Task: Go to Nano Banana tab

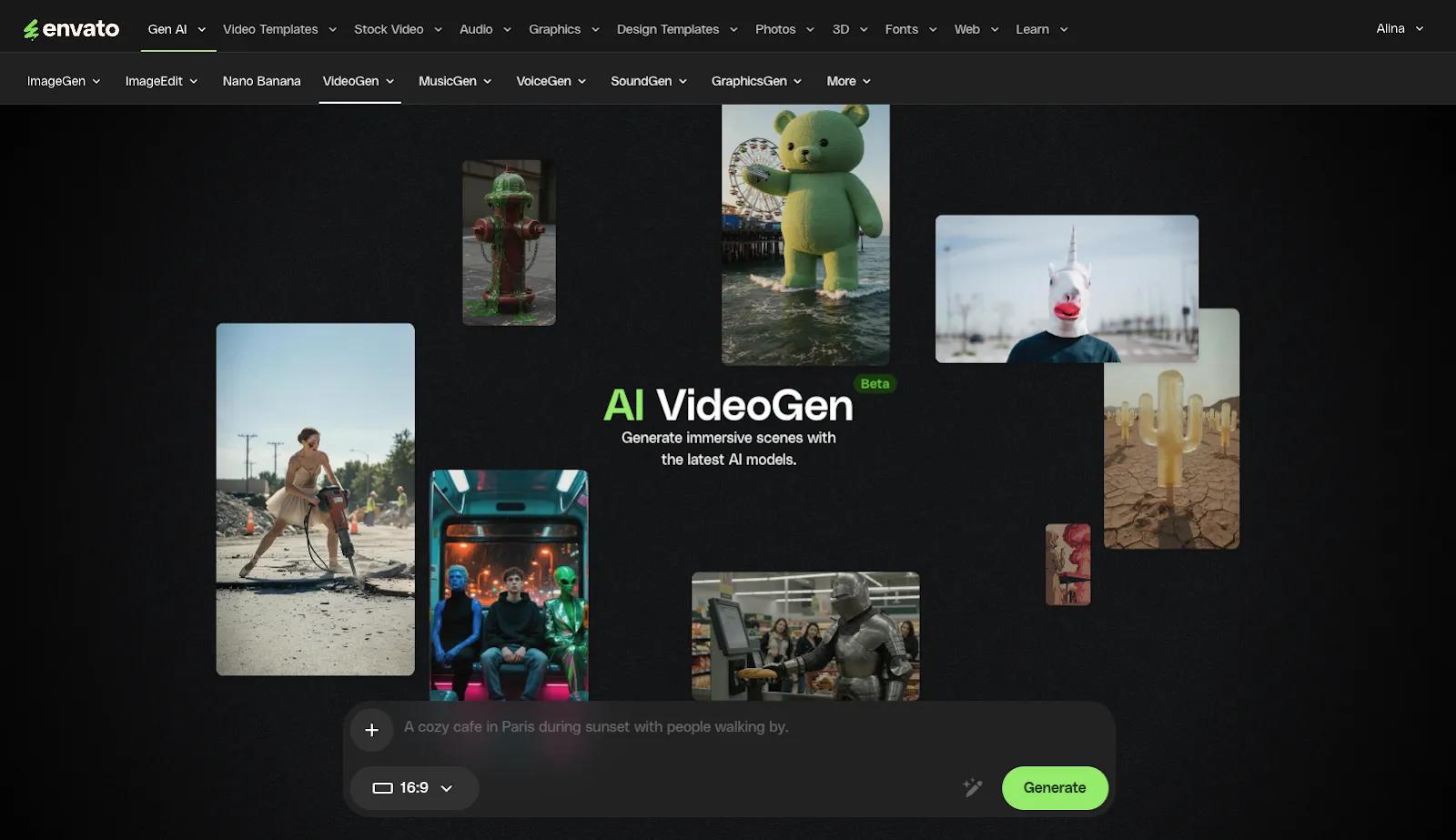Action: click(x=261, y=81)
